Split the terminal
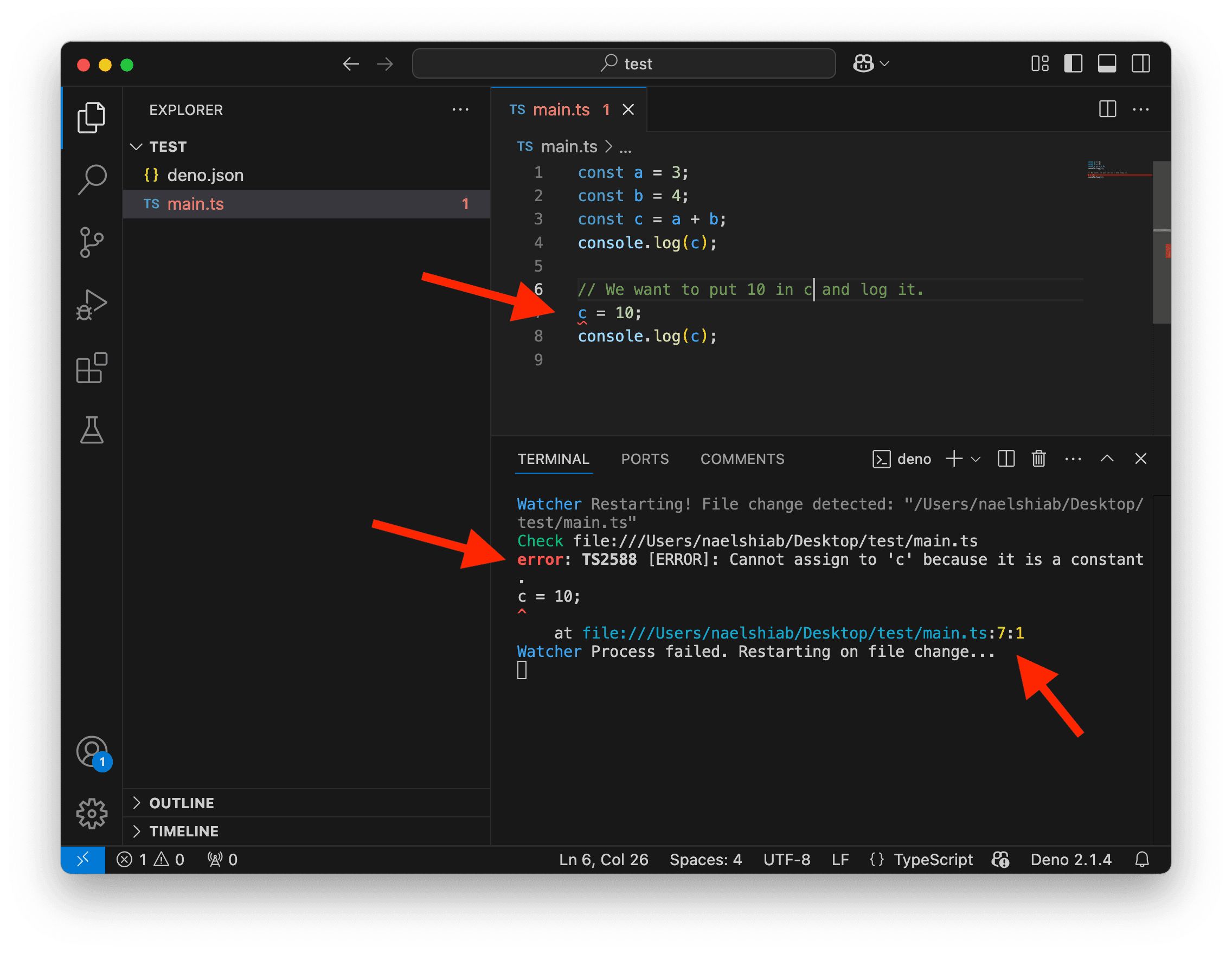The height and width of the screenshot is (954, 1232). click(x=1006, y=459)
